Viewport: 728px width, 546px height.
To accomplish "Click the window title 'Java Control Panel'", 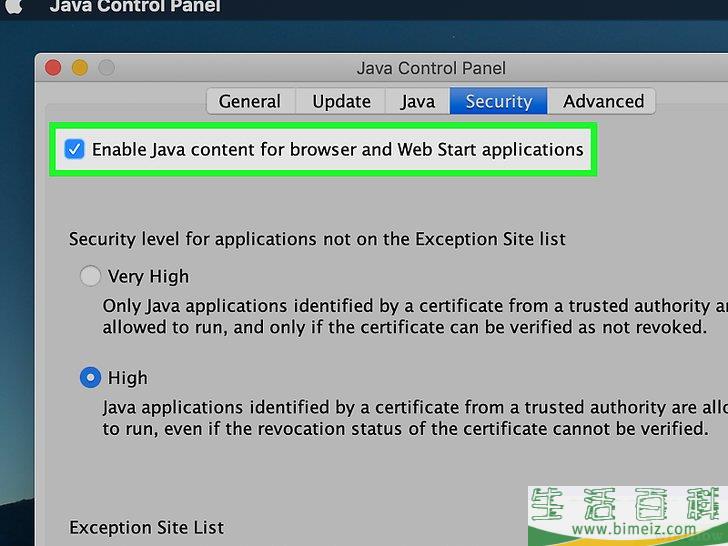I will (431, 68).
